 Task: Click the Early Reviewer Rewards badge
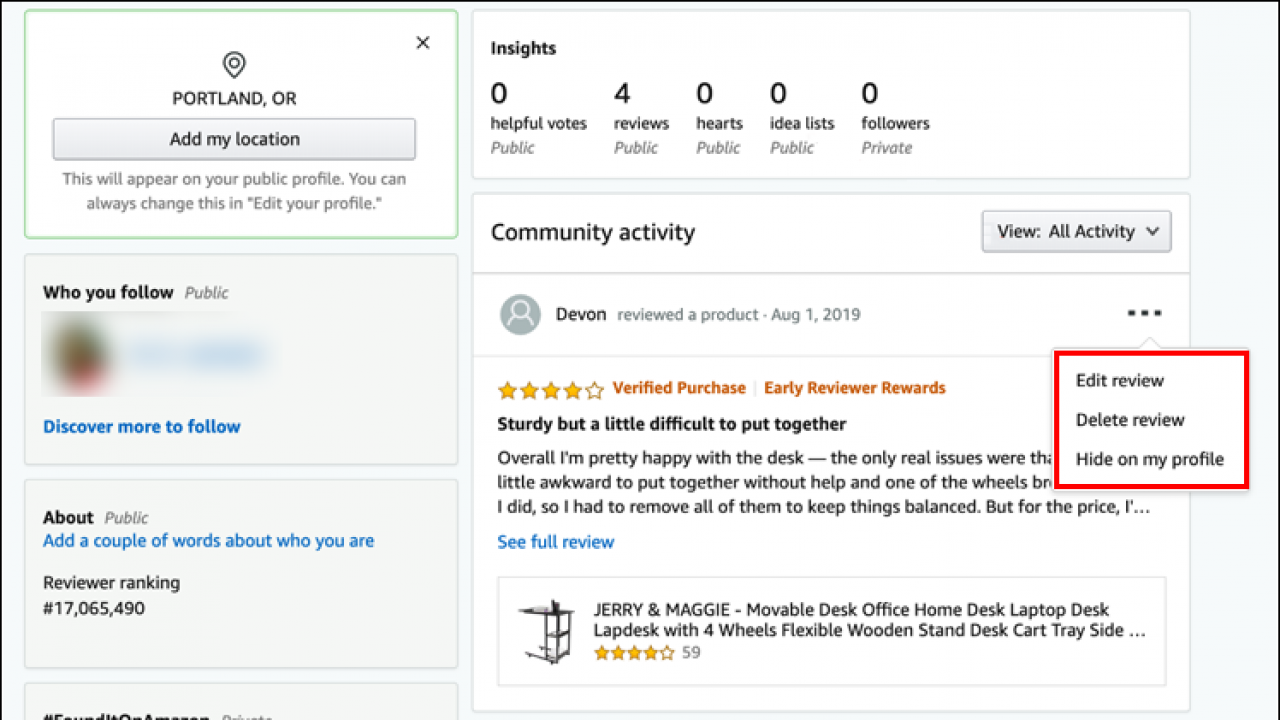(855, 388)
